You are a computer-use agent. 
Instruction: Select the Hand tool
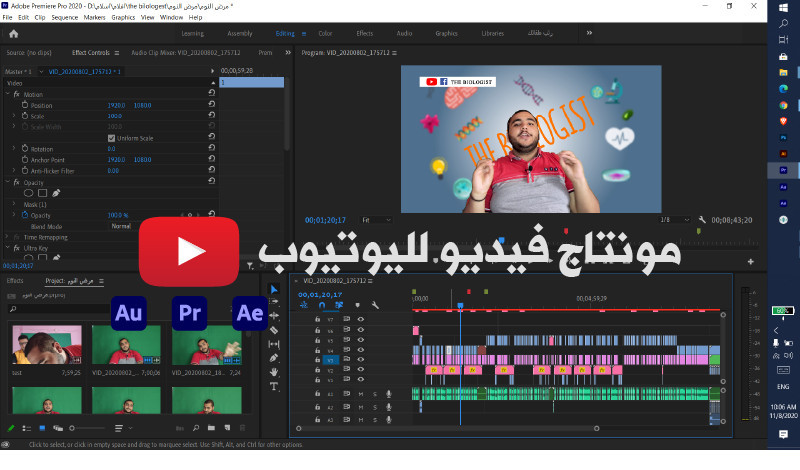click(x=274, y=372)
